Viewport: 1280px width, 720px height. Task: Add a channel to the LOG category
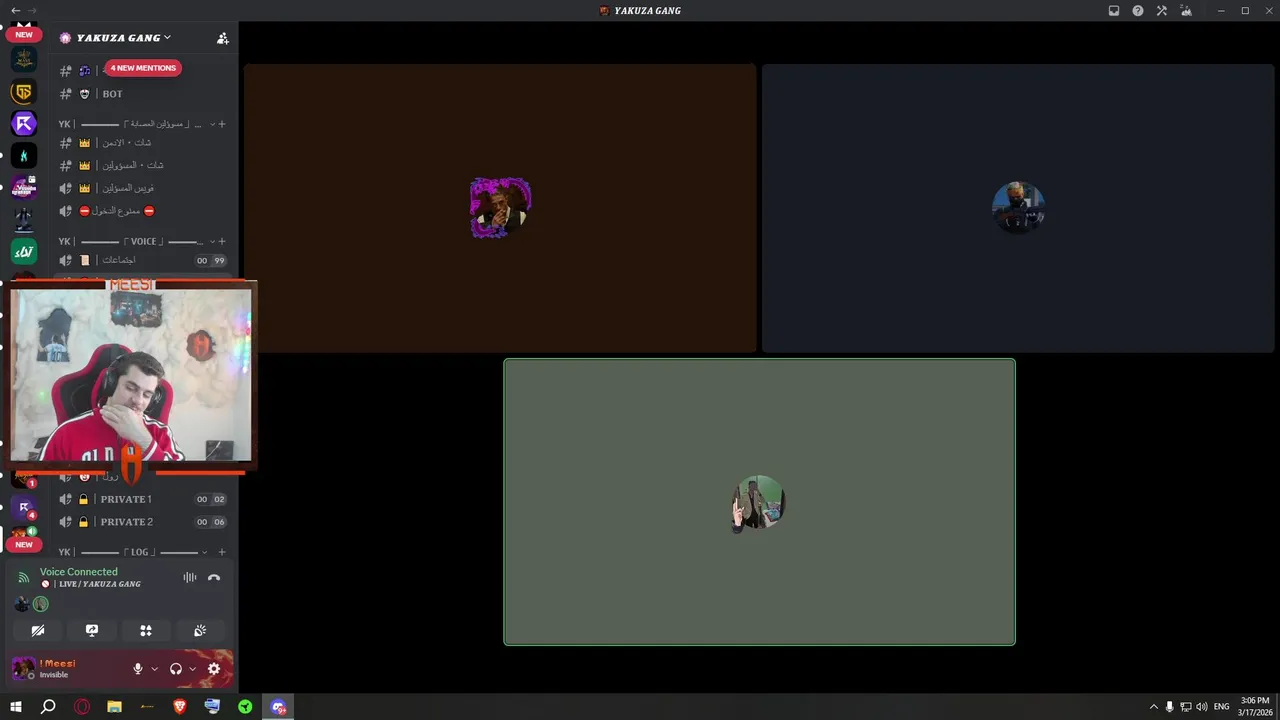(222, 552)
